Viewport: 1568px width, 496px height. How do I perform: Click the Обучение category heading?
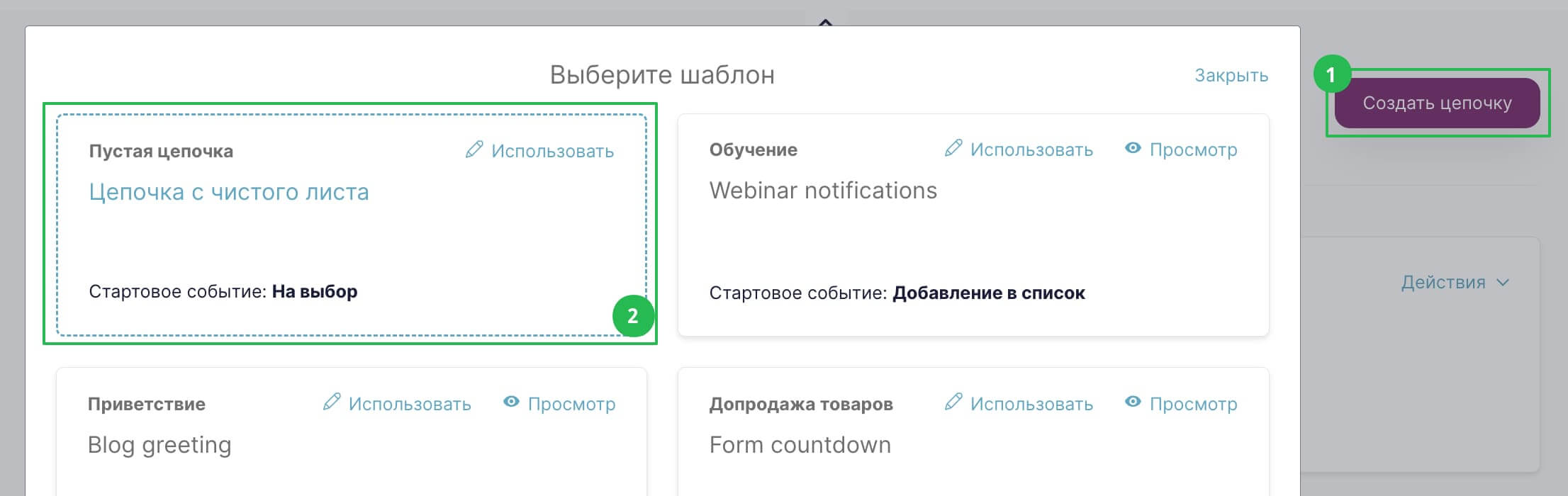(x=754, y=150)
